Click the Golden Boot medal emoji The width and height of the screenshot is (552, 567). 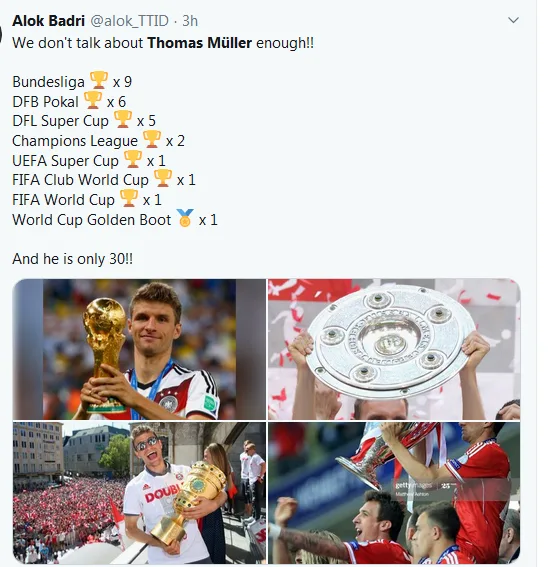(x=185, y=218)
